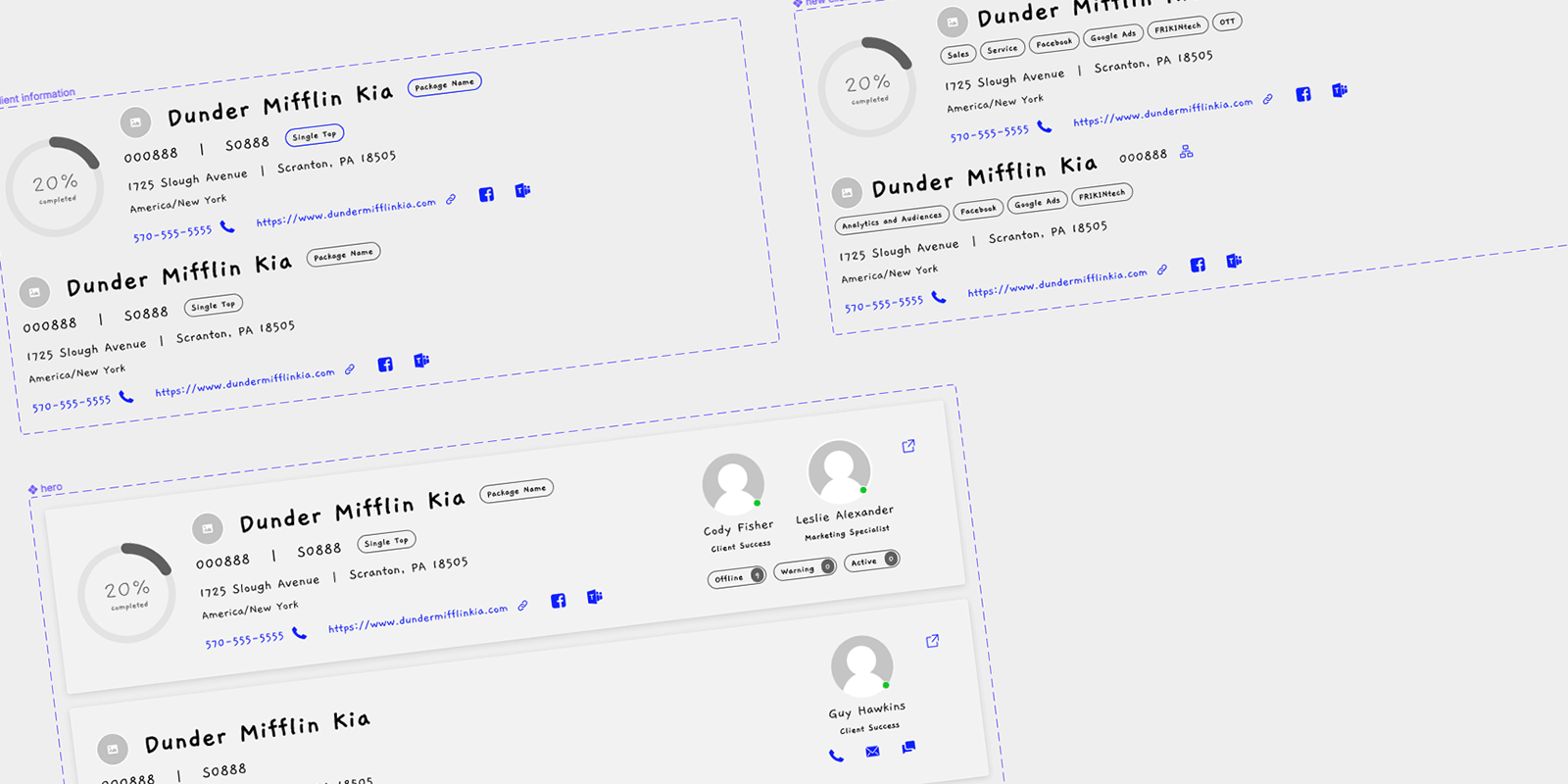The image size is (1568, 784).
Task: Select 000888 beside the hierarchy icon
Action: pyautogui.click(x=1143, y=156)
